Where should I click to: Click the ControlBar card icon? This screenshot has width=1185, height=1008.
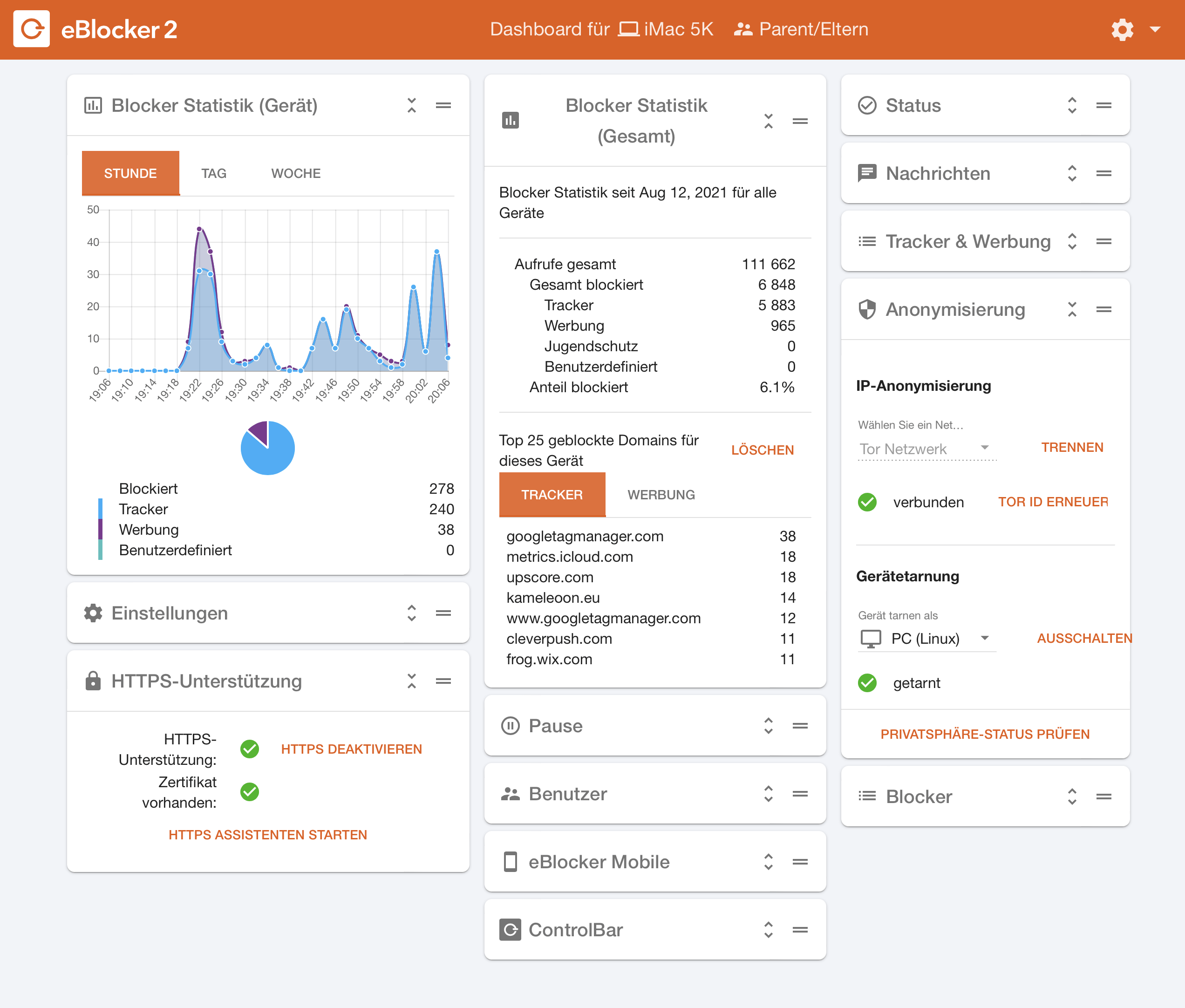510,930
